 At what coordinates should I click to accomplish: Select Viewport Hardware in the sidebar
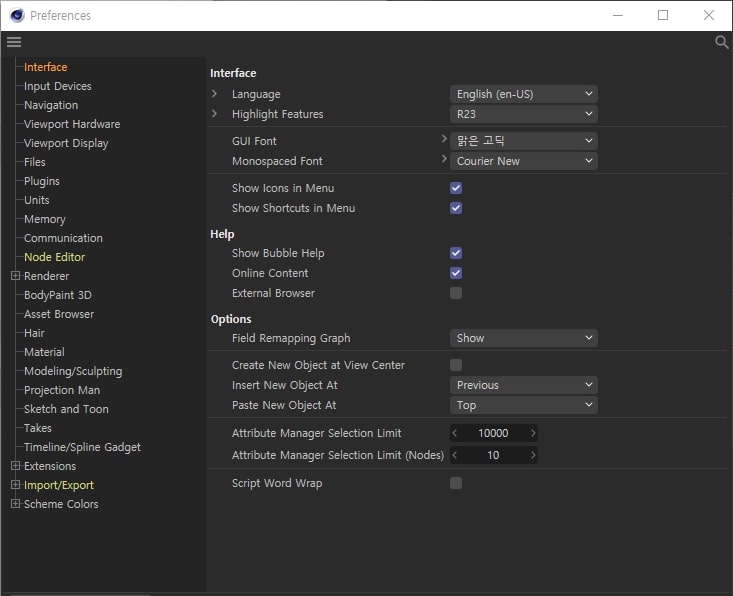tap(72, 124)
